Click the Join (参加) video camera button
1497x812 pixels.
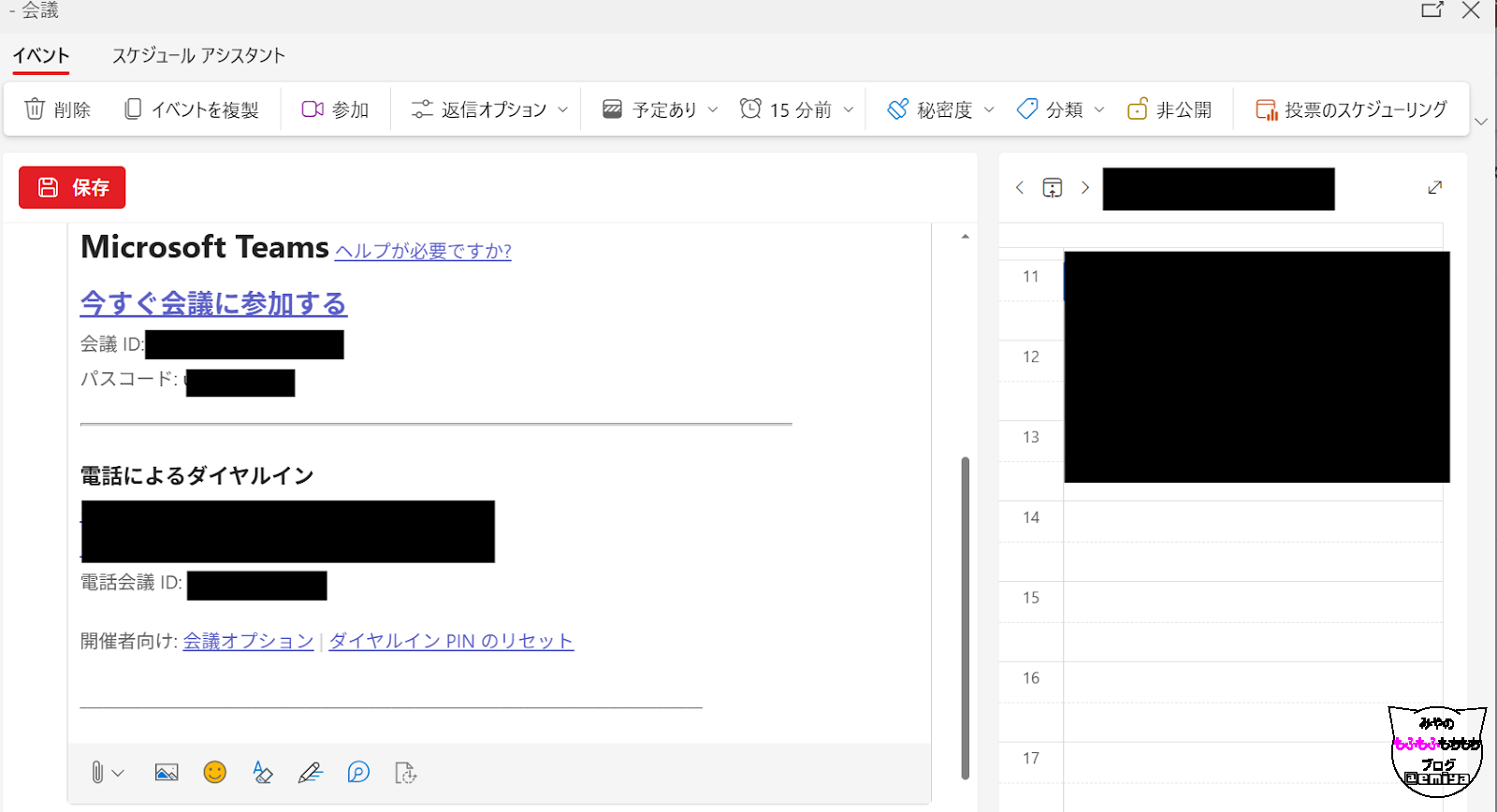tap(335, 109)
